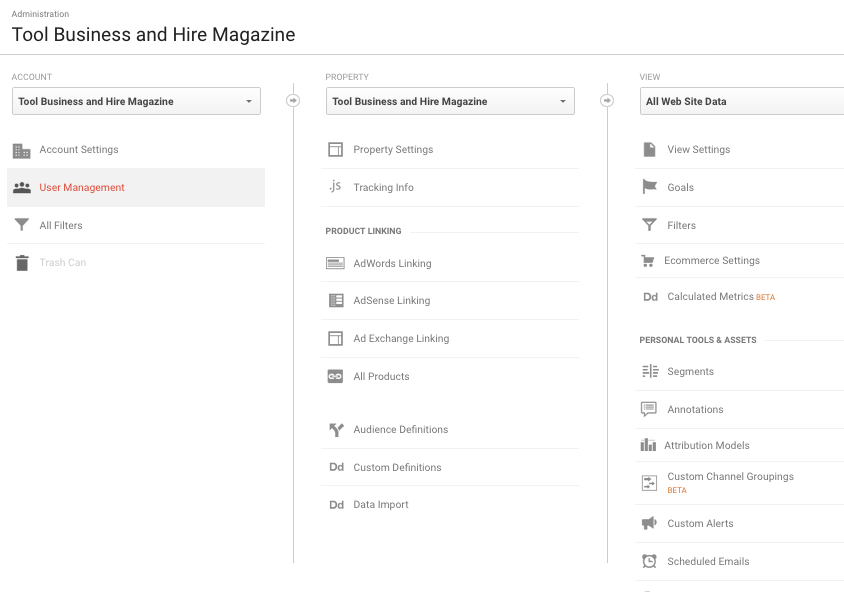Open the Account selector dropdown
The width and height of the screenshot is (844, 592).
[x=136, y=101]
